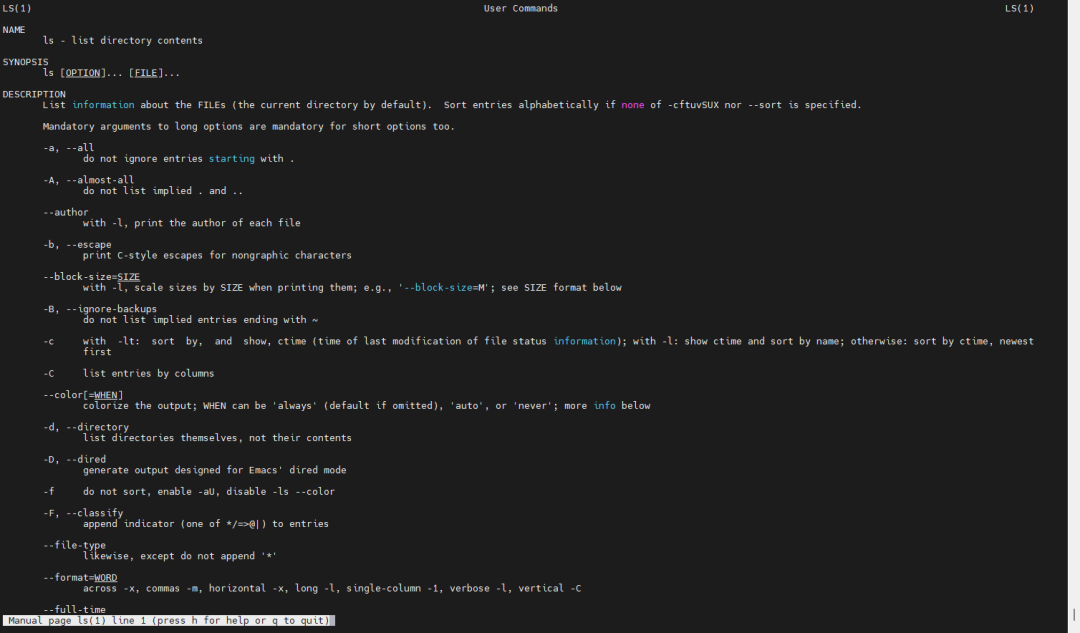Click 'likewise, except do not append' line
Viewport: 1080px width, 633px height.
180,557
